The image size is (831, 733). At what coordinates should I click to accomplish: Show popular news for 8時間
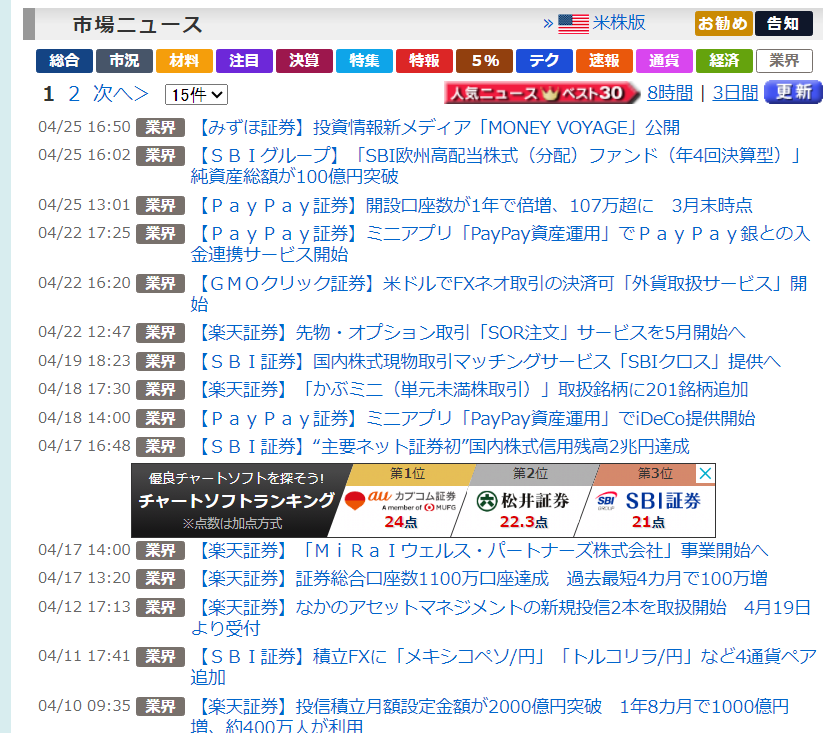click(670, 93)
